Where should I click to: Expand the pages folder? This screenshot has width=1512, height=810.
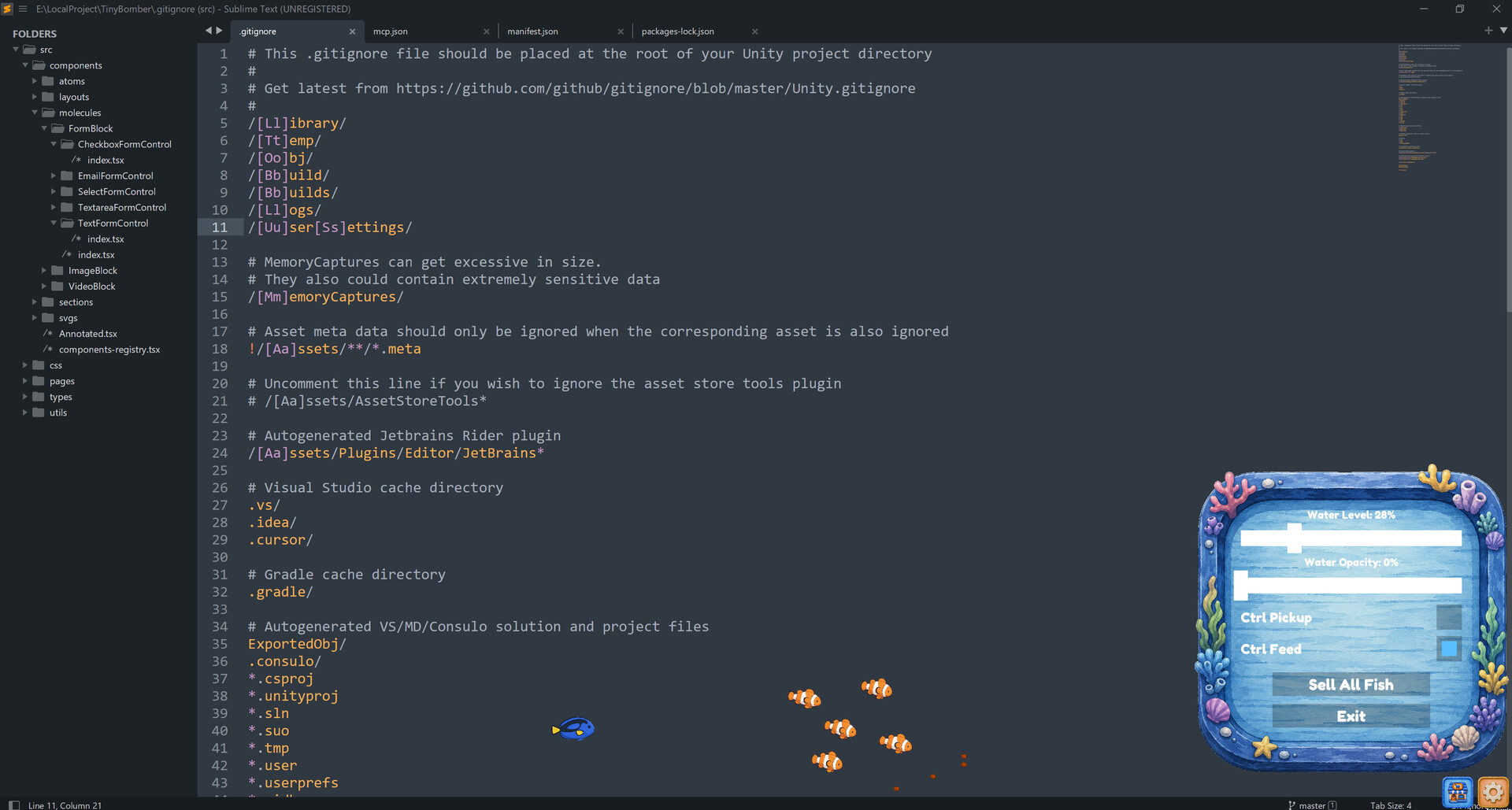[x=25, y=381]
